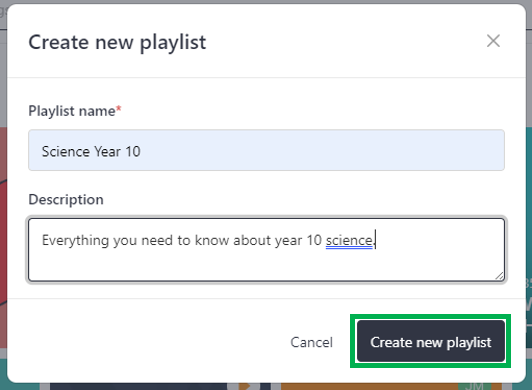Focus the Playlist name input field
Screen dimensions: 532x390
[x=266, y=150]
